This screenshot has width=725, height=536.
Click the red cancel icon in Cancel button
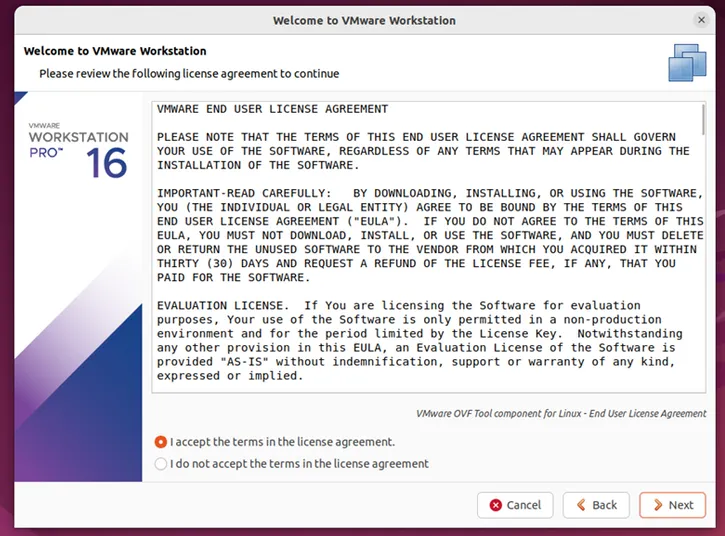pyautogui.click(x=496, y=505)
